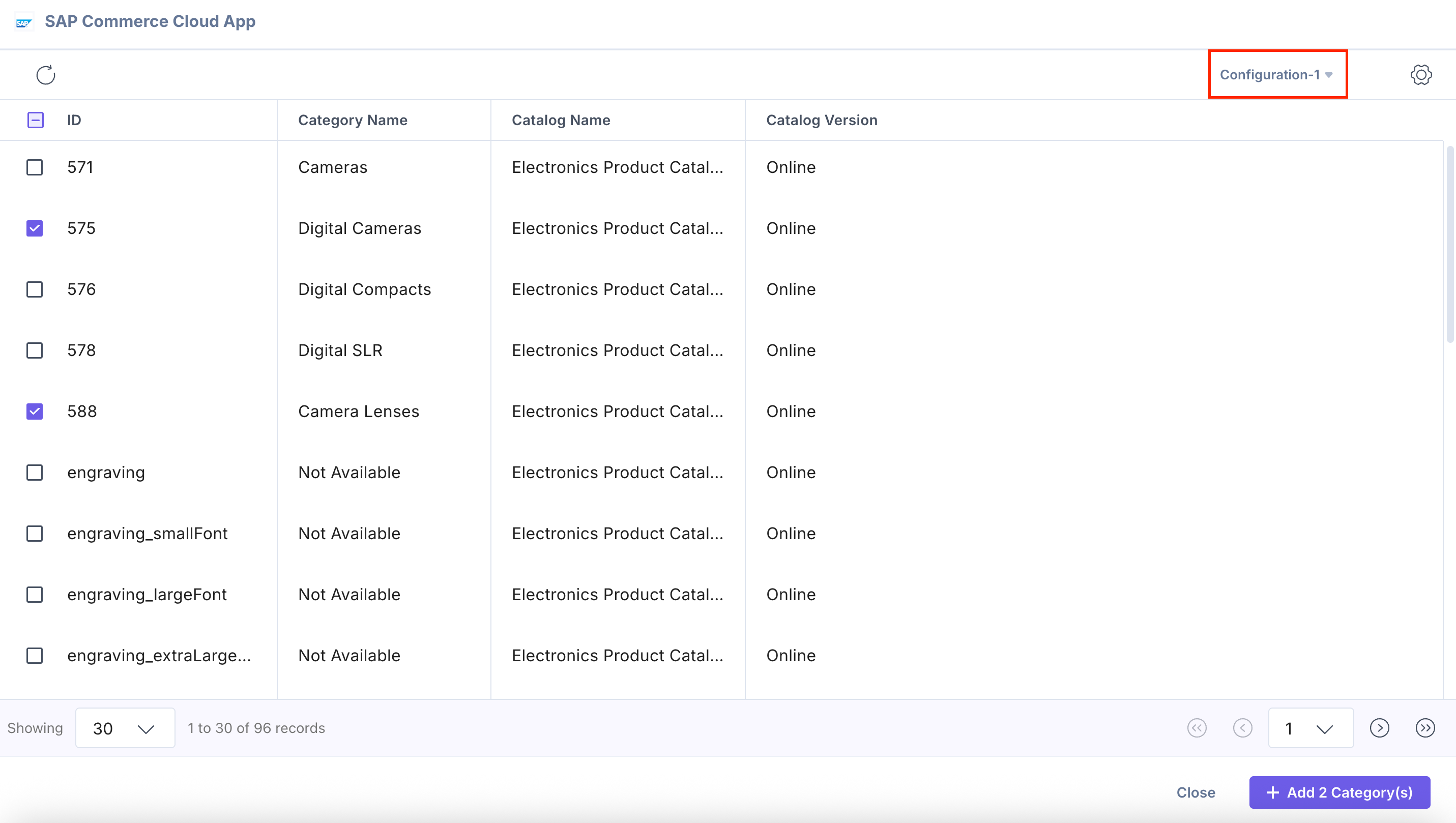The image size is (1456, 823).
Task: Check the box for the engraving_extraLarge row
Action: click(x=35, y=656)
